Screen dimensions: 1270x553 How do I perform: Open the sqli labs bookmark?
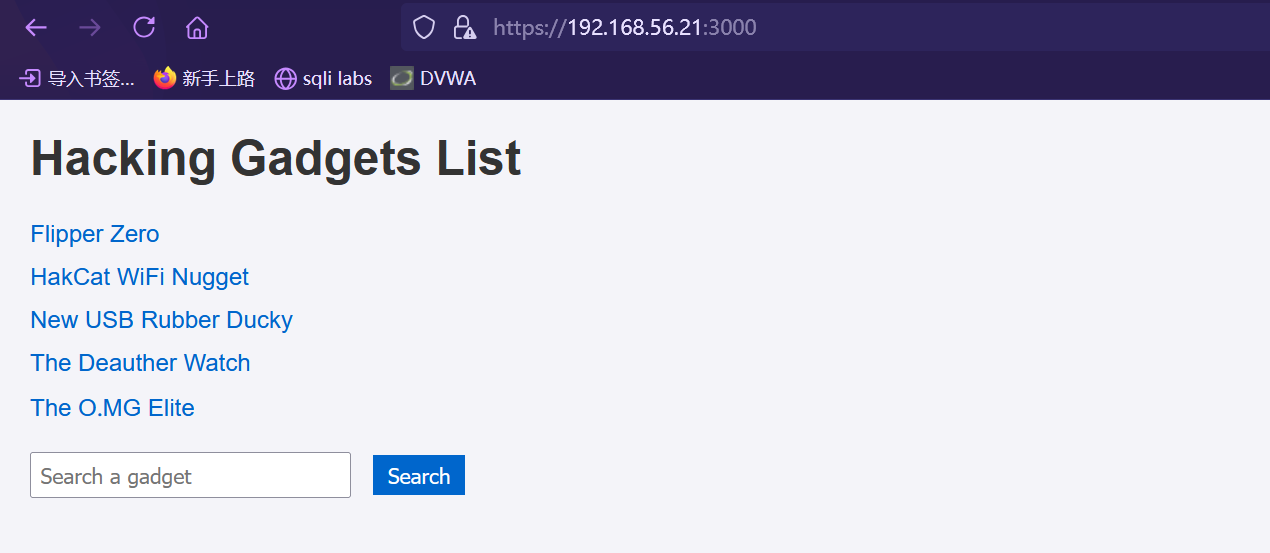click(x=323, y=78)
